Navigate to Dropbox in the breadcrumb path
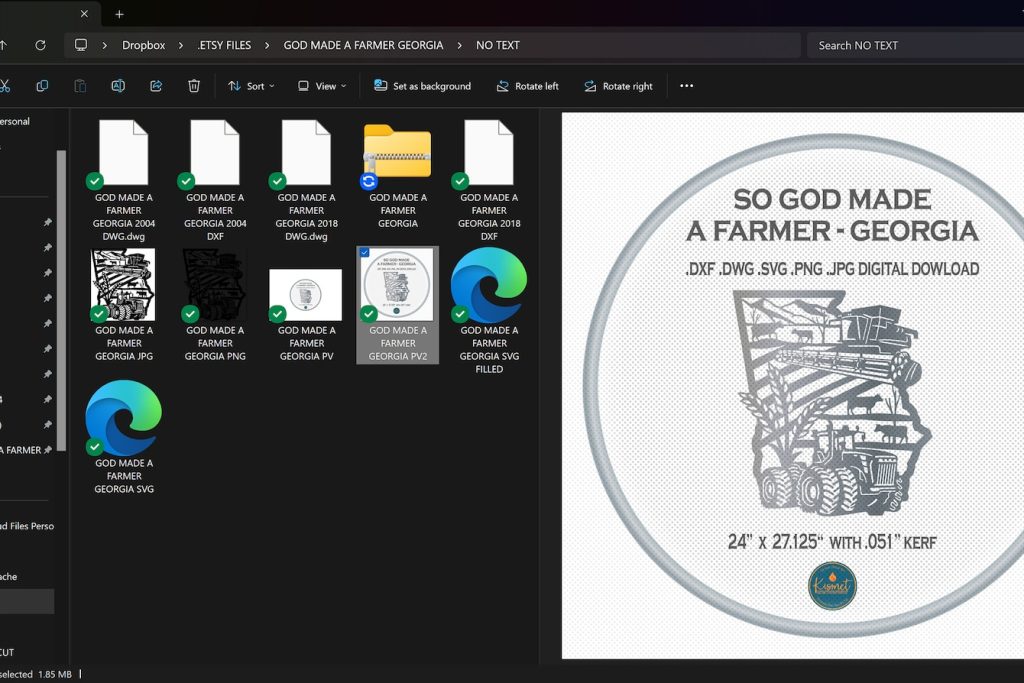This screenshot has width=1024, height=683. pyautogui.click(x=143, y=45)
